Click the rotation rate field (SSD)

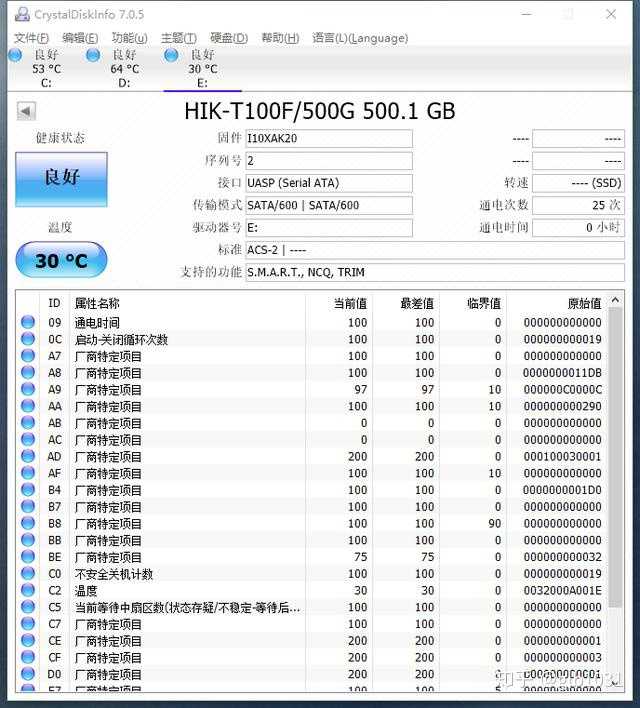coord(579,183)
